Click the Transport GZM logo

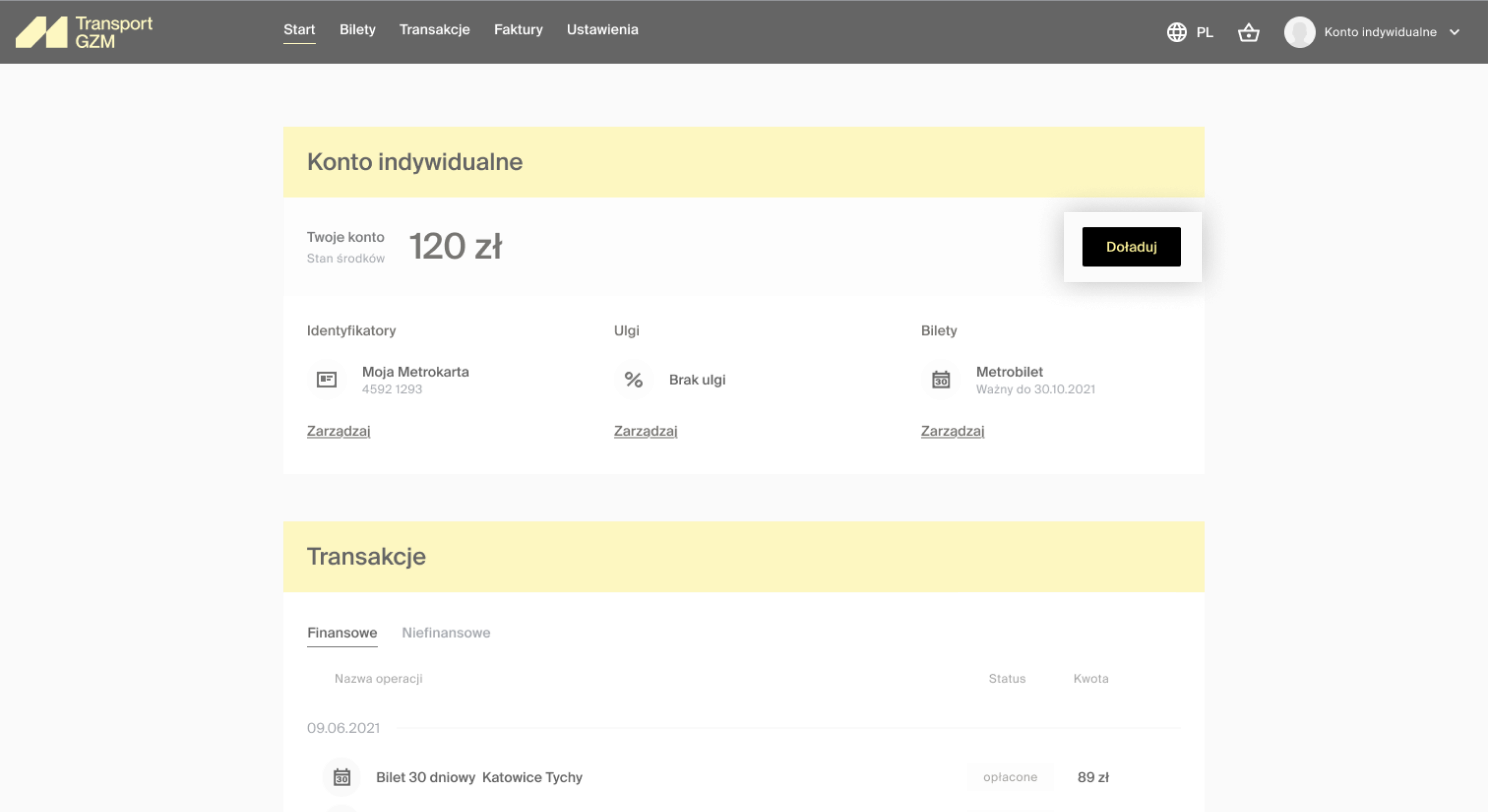(84, 32)
